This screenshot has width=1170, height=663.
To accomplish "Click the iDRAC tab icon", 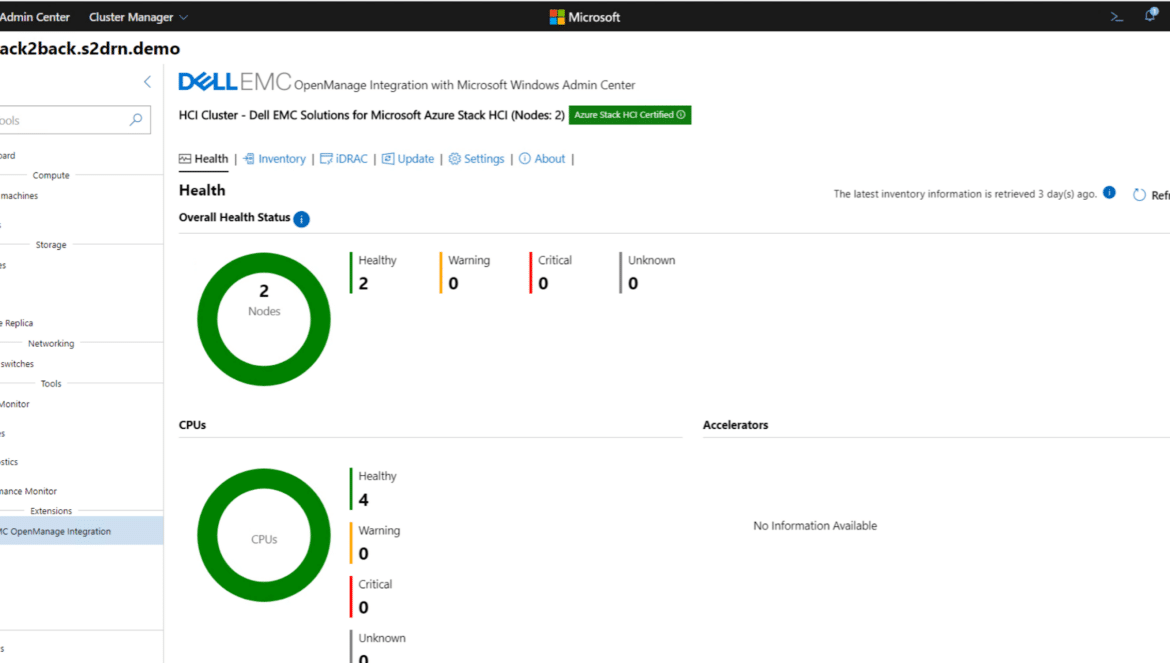I will tap(326, 159).
